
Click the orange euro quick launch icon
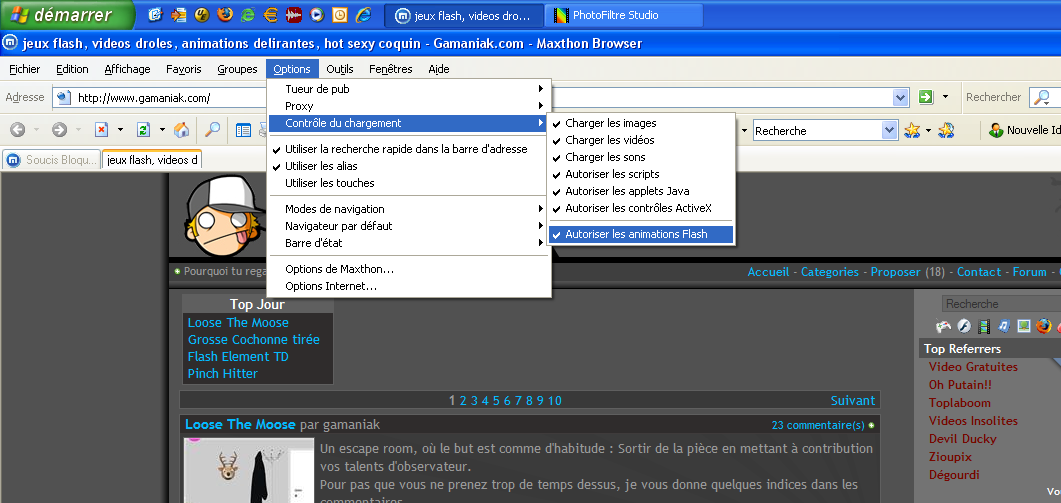click(x=271, y=14)
